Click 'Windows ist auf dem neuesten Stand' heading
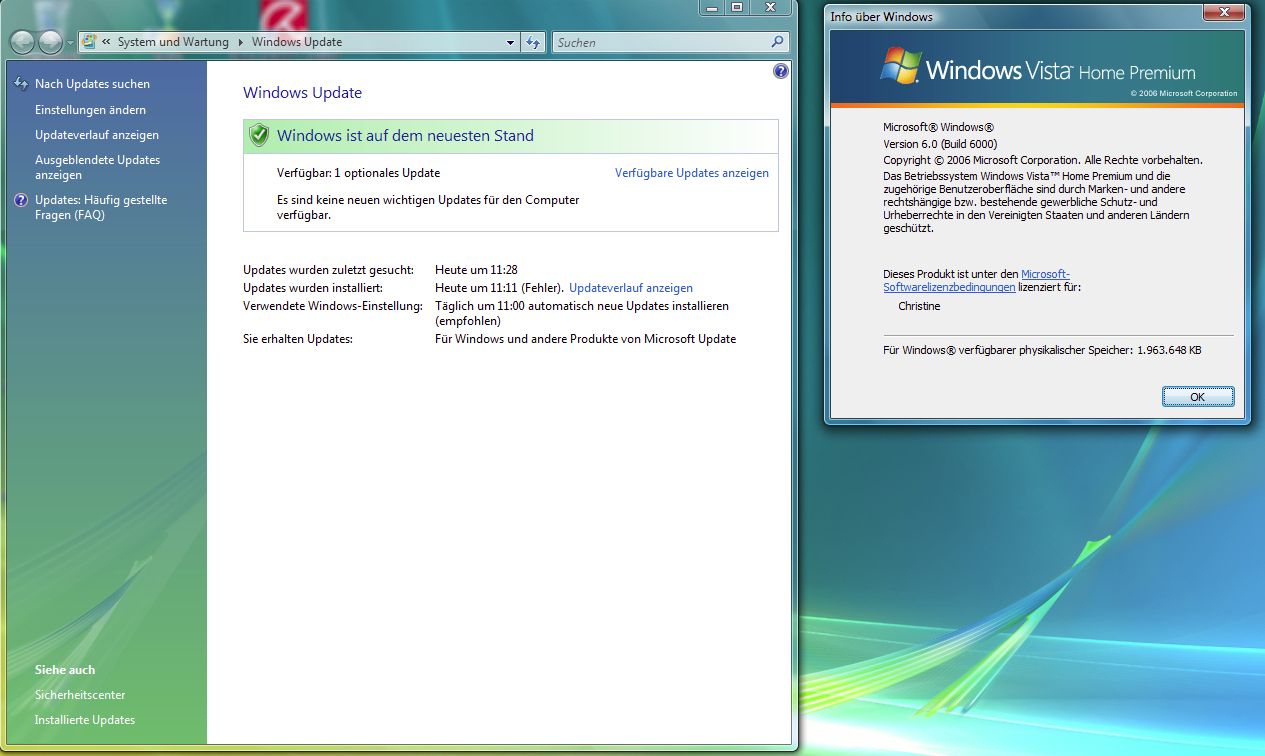Viewport: 1265px width, 756px height. 405,135
